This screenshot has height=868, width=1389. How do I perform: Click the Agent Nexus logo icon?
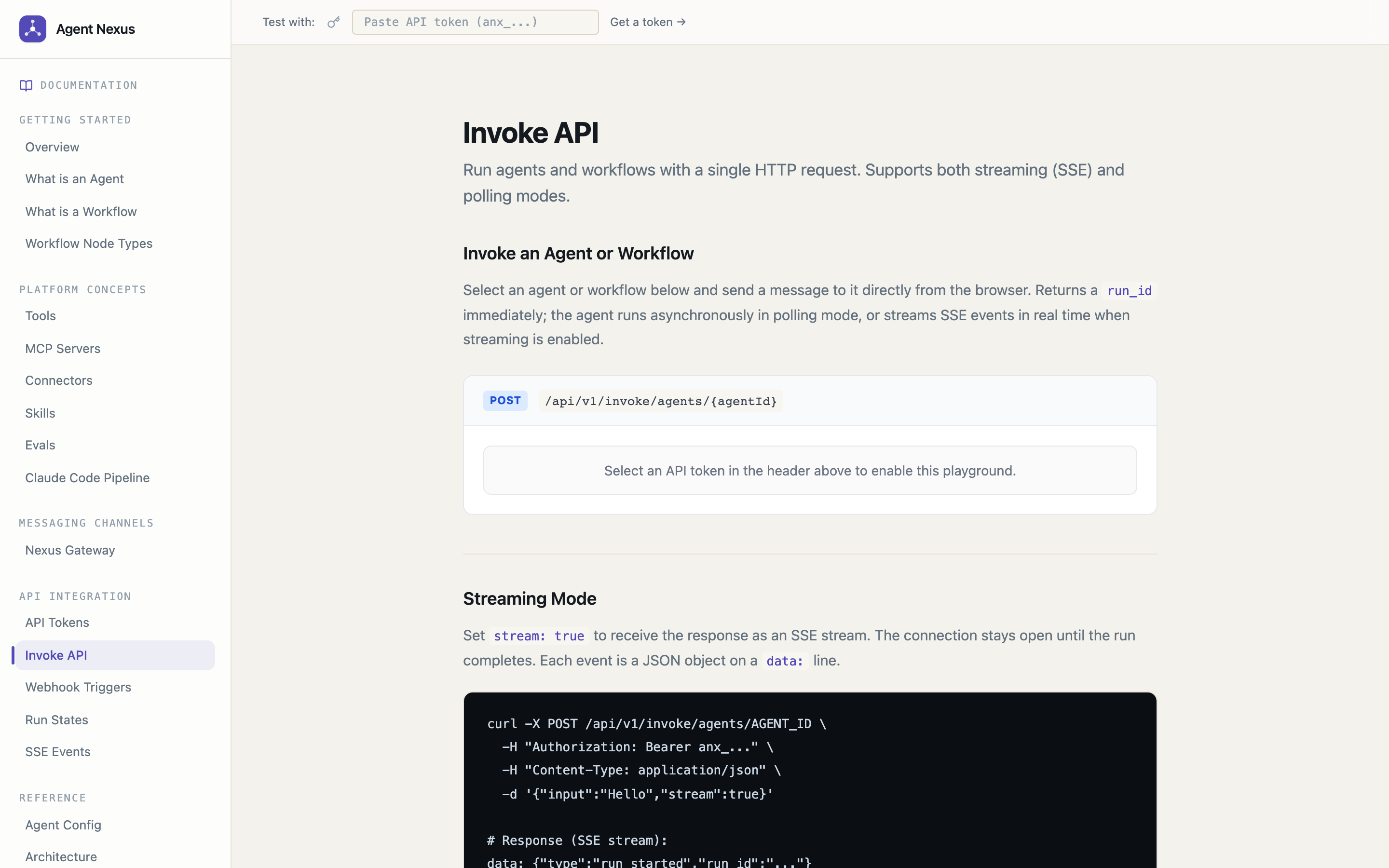[x=33, y=29]
